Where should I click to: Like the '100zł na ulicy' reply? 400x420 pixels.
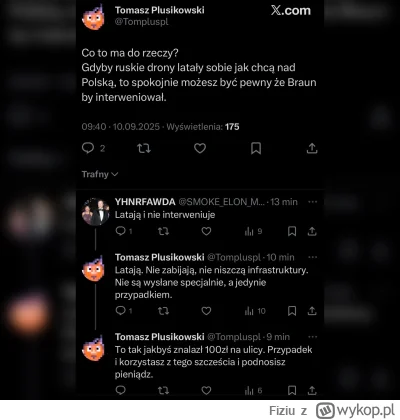tap(206, 390)
